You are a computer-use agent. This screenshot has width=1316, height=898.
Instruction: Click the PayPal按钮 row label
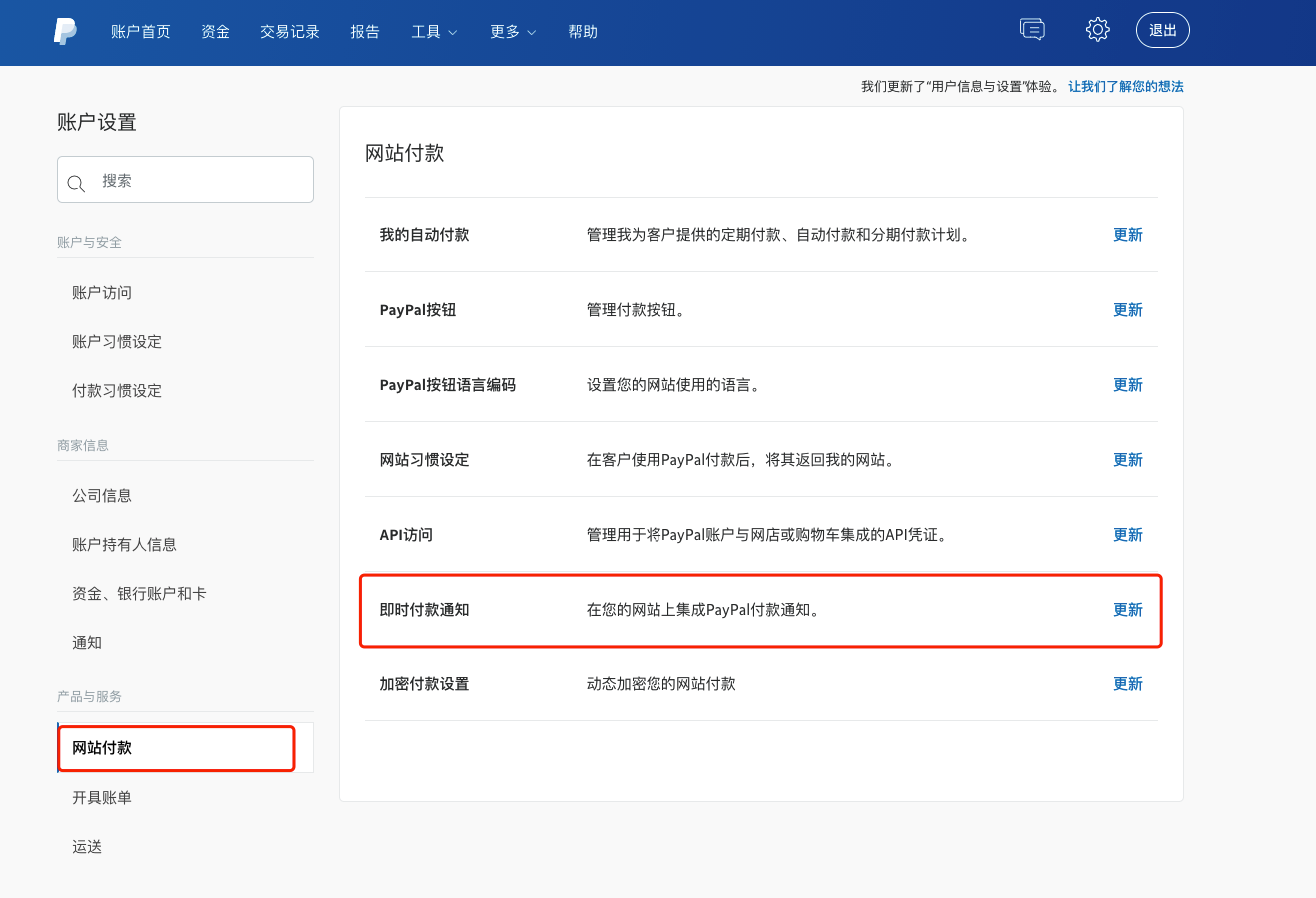[x=418, y=310]
